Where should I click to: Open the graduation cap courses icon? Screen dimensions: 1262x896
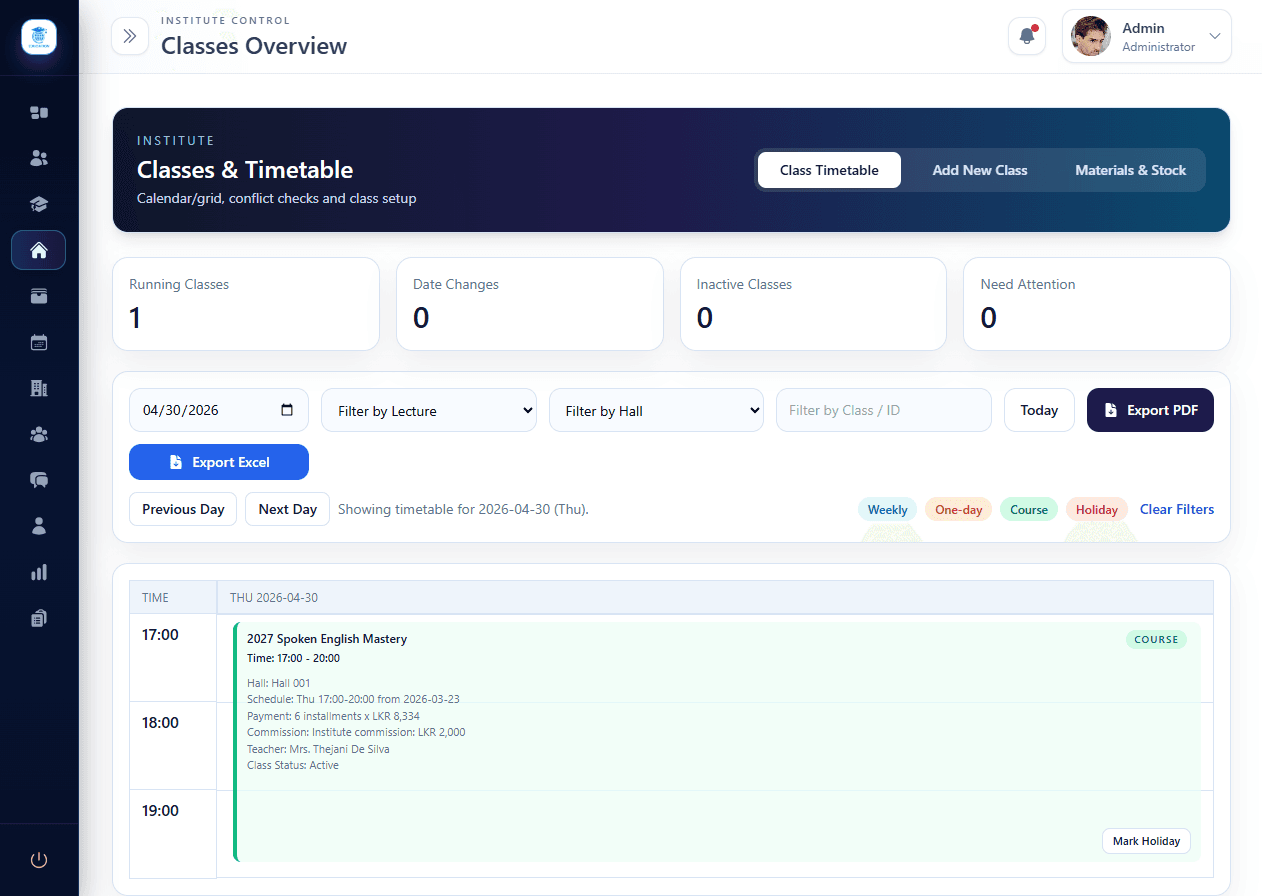point(39,204)
